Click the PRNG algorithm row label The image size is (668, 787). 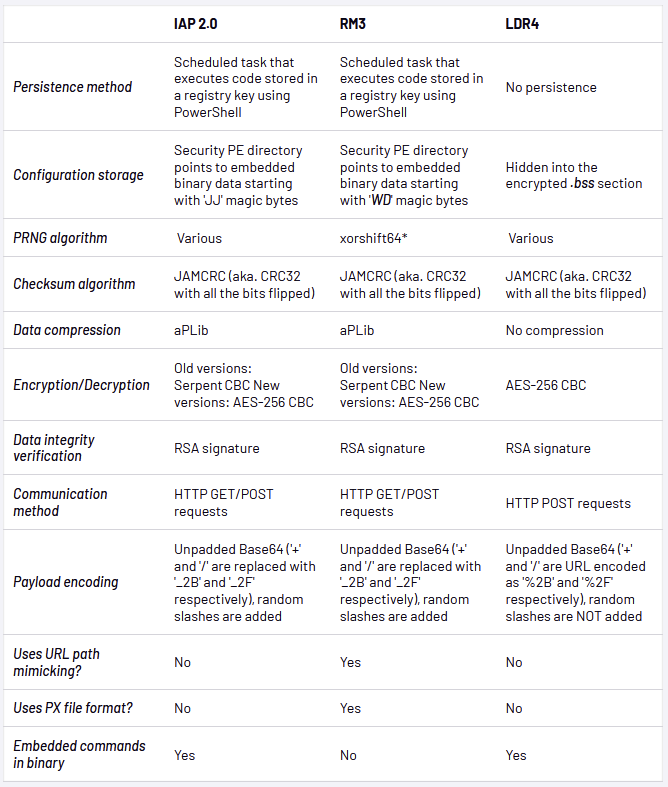coord(60,239)
